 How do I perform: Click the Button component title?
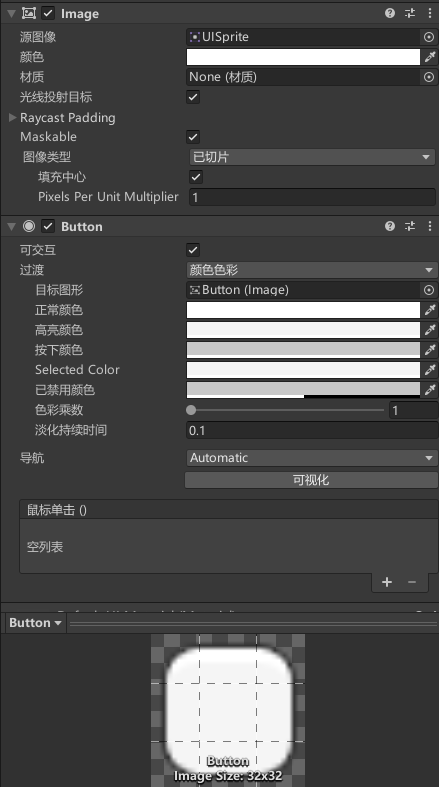pos(82,226)
